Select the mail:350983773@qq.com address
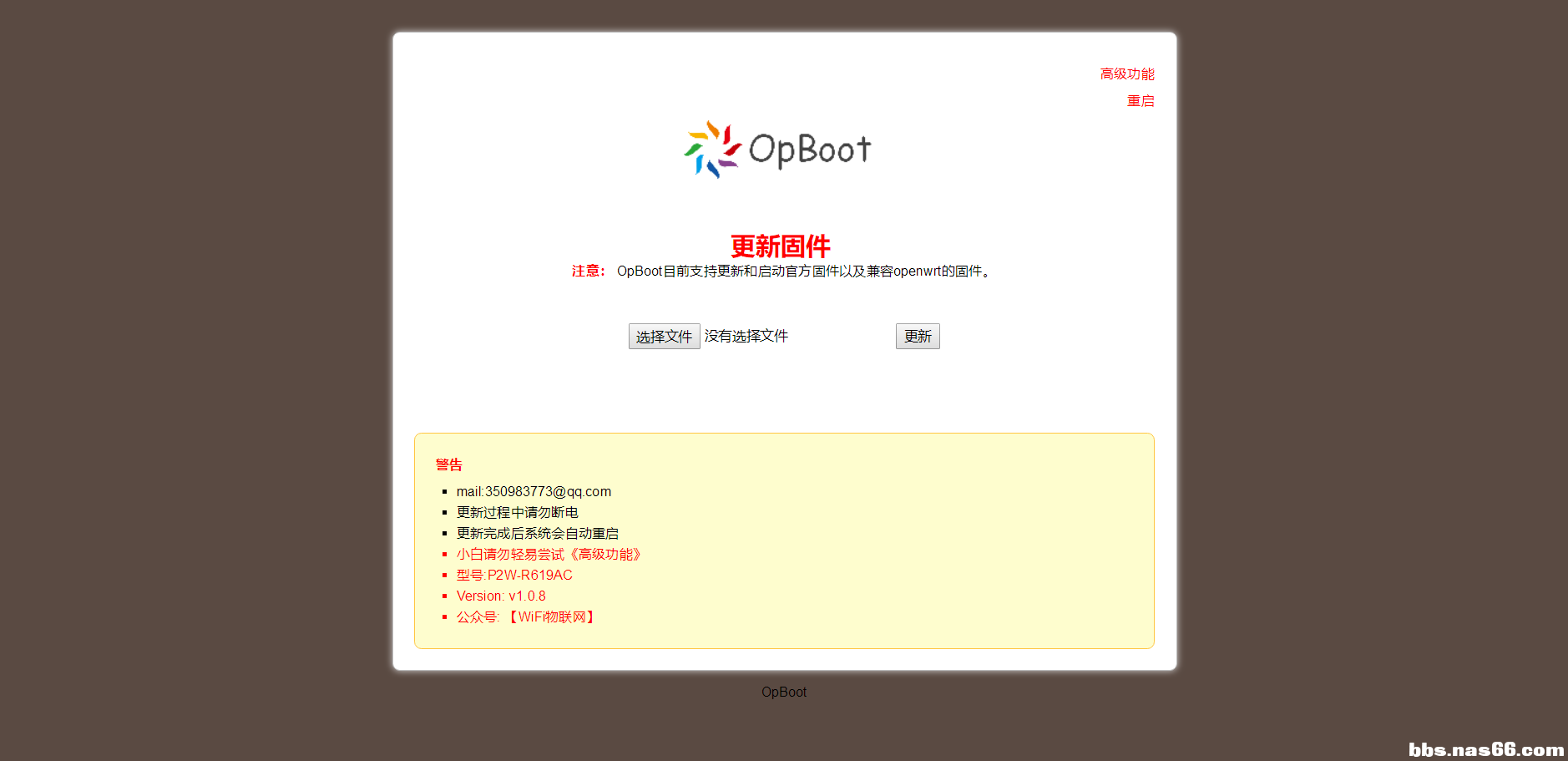The image size is (1568, 761). click(x=534, y=491)
